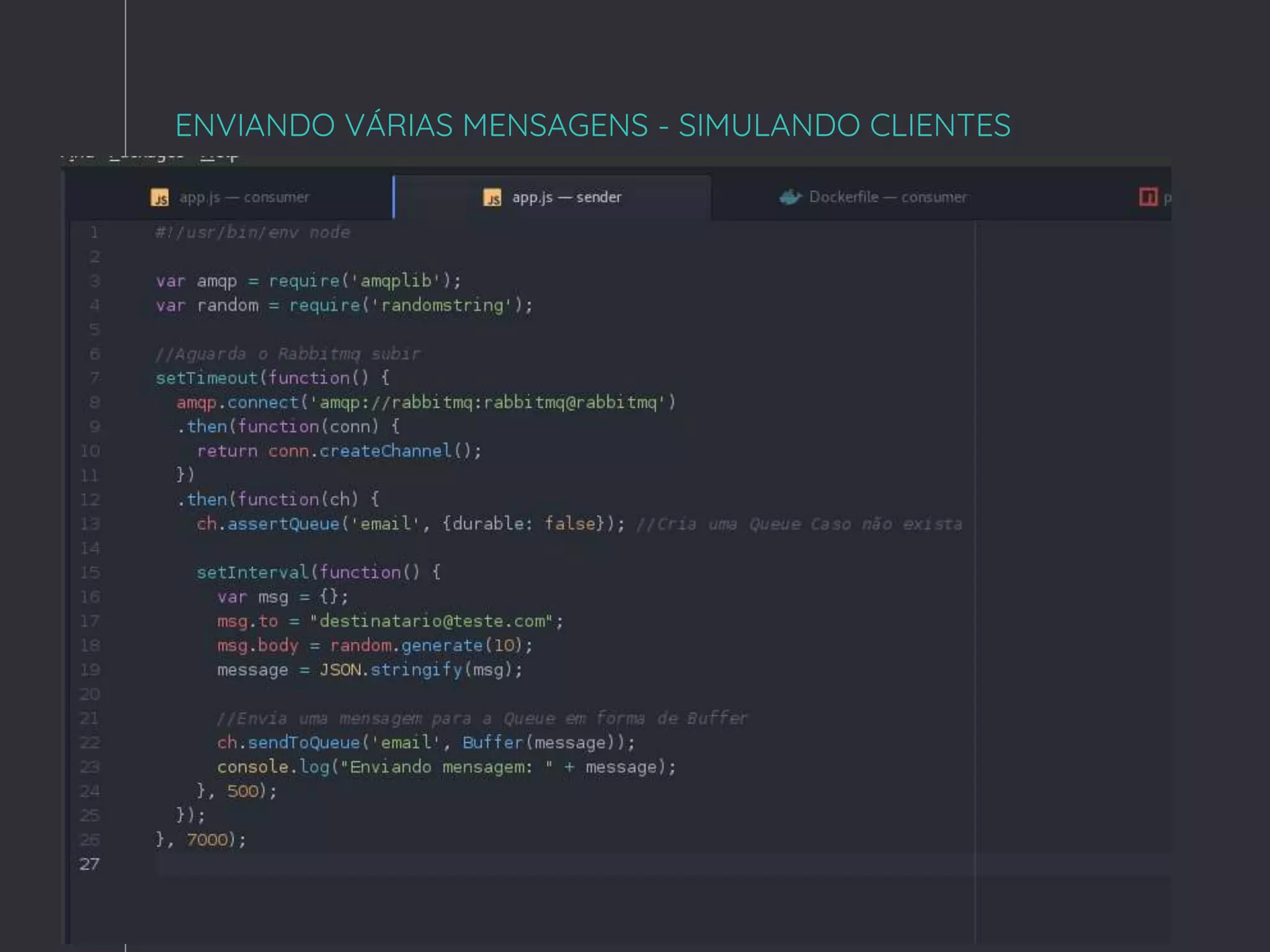
Task: Click the Docker whale icon on Dockerfile tab
Action: tap(791, 198)
